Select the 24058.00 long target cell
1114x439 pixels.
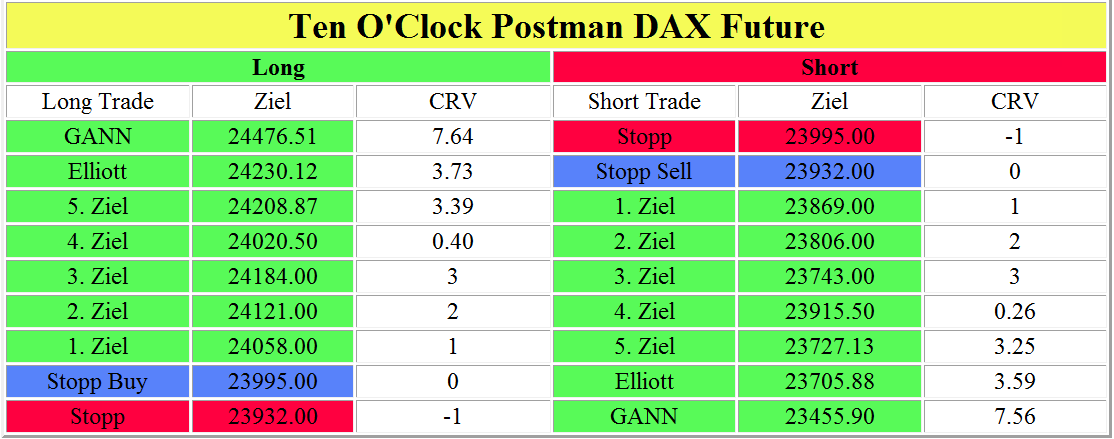(x=273, y=347)
